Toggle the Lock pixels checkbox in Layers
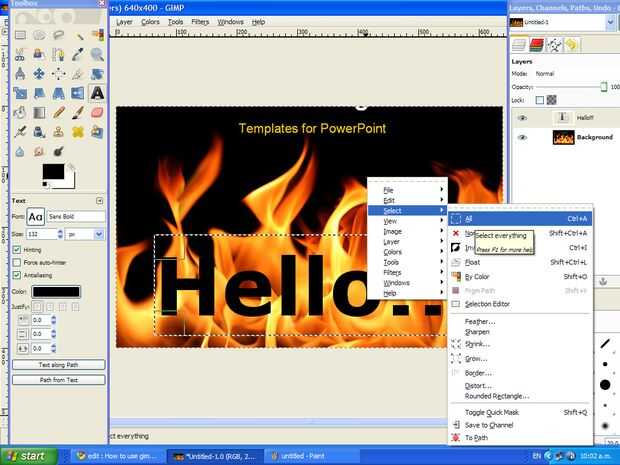620x465 pixels. (x=540, y=100)
